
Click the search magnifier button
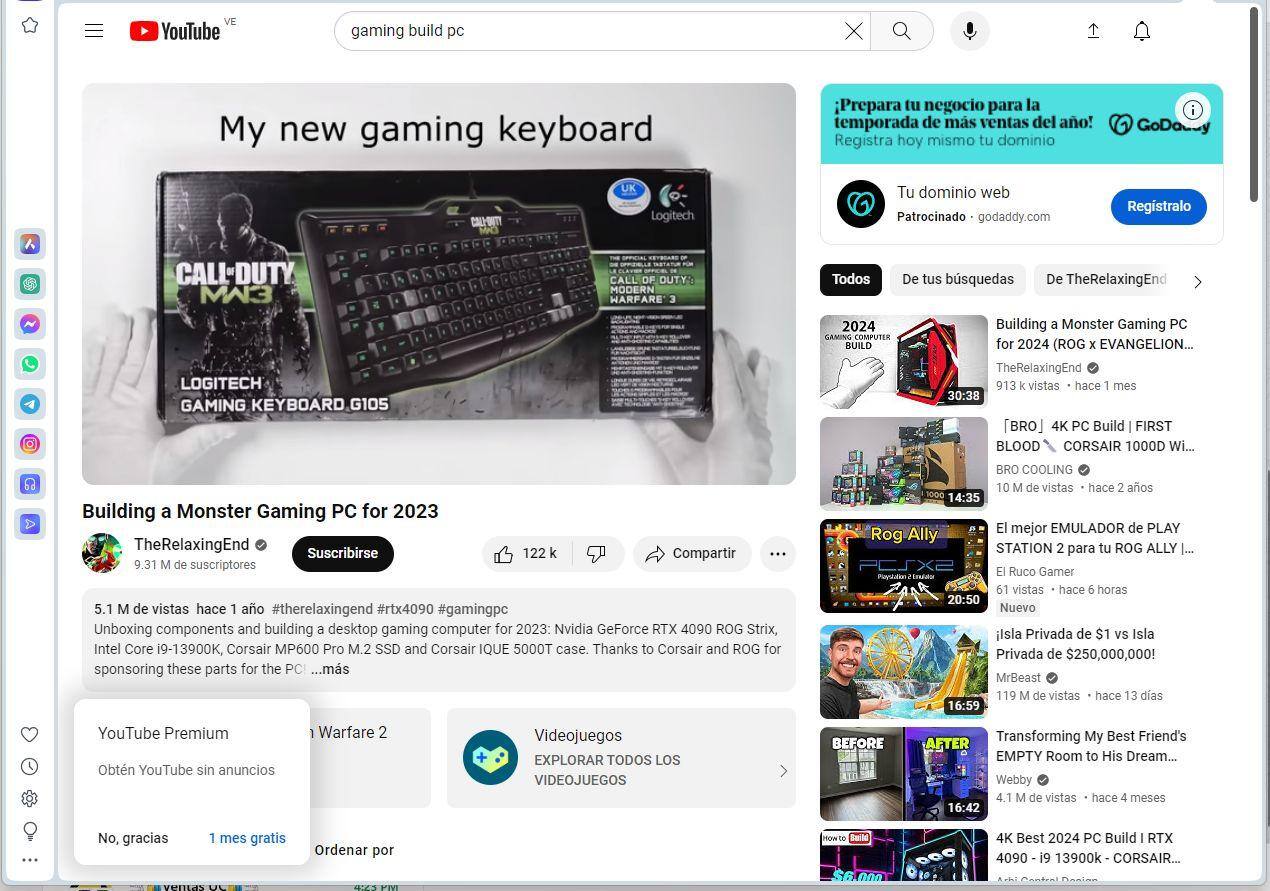click(x=901, y=31)
